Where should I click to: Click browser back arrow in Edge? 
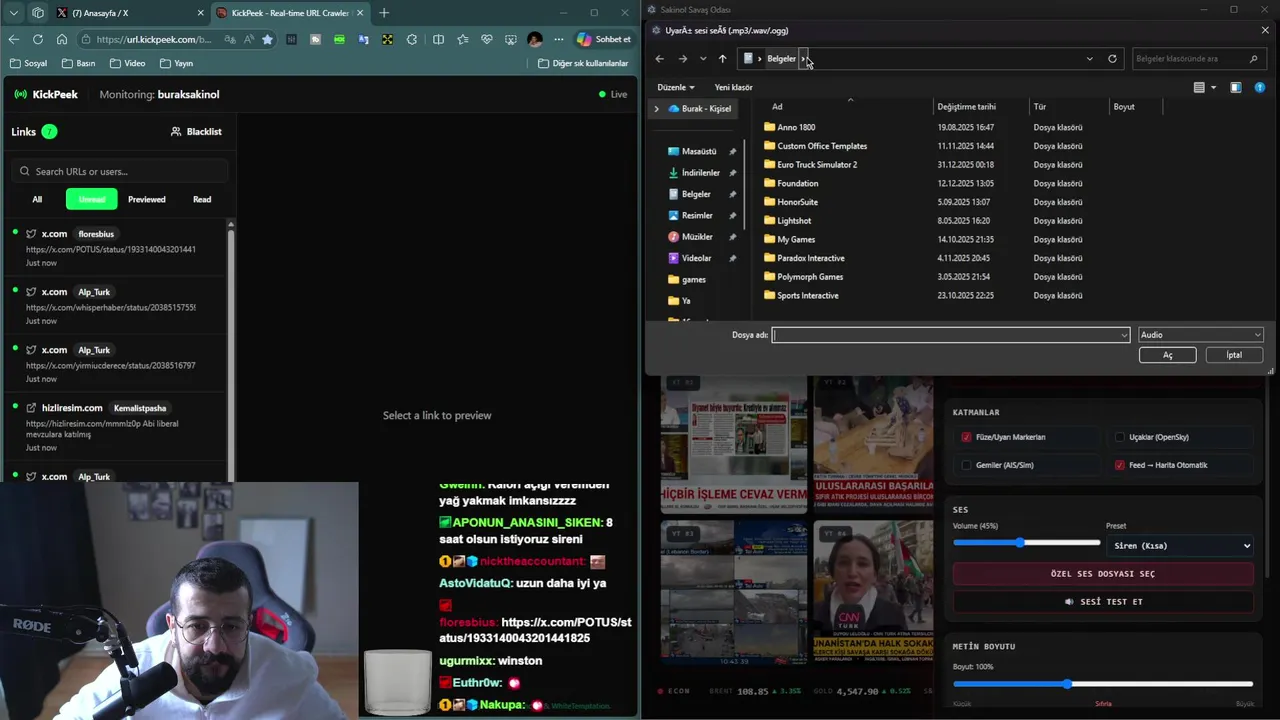[13, 39]
